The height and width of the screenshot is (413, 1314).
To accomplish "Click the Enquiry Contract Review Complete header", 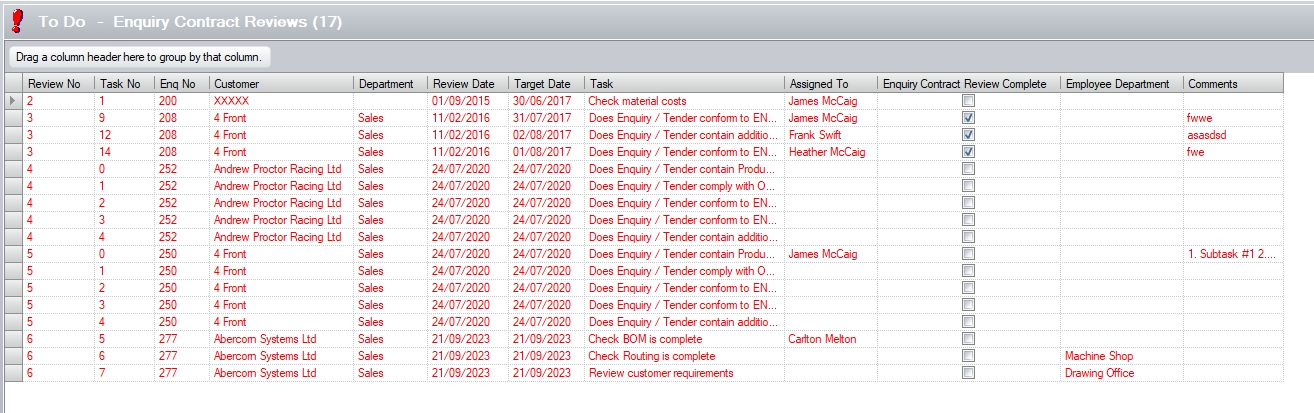I will pos(966,84).
